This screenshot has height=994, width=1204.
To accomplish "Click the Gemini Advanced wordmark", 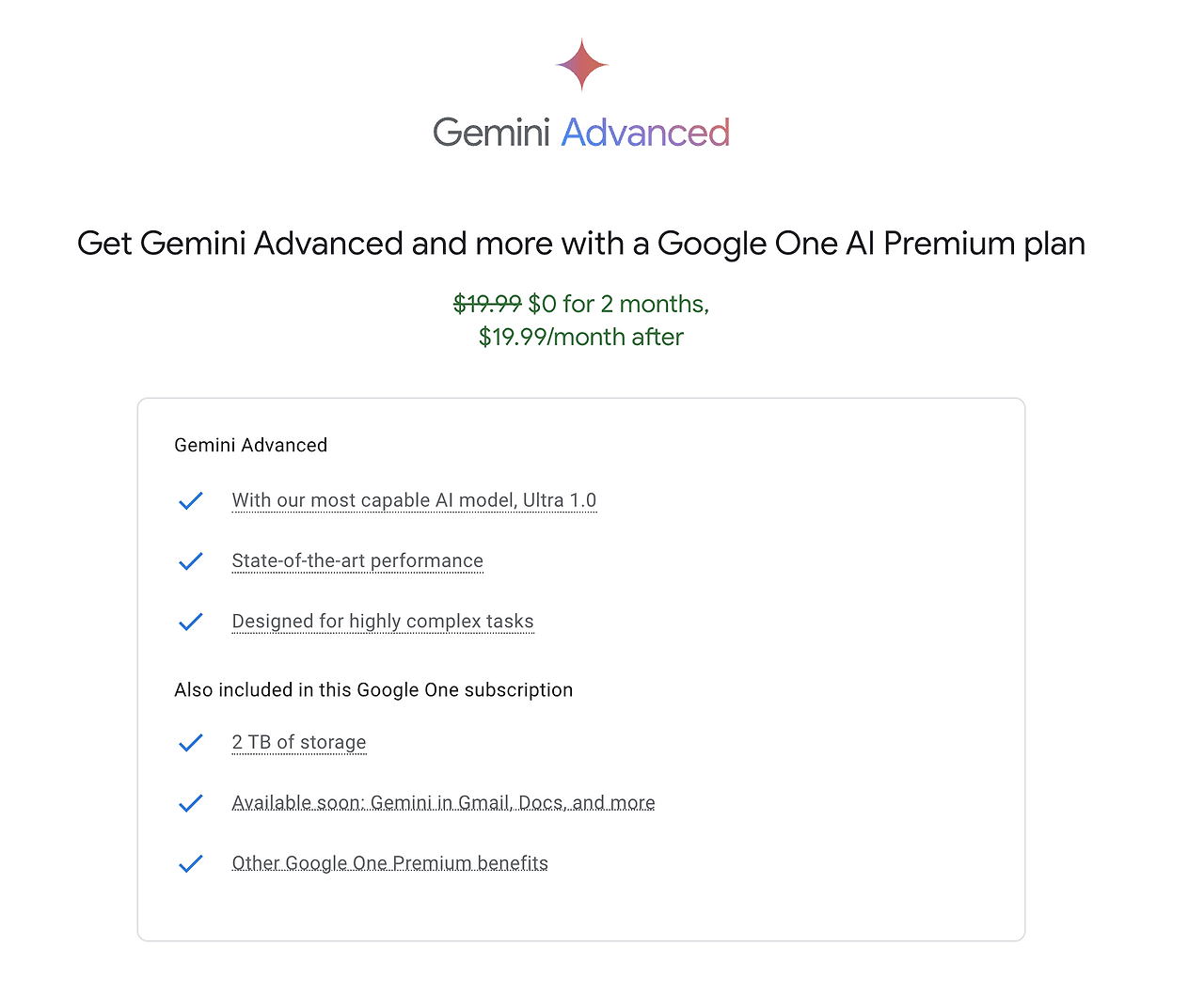I will point(580,132).
